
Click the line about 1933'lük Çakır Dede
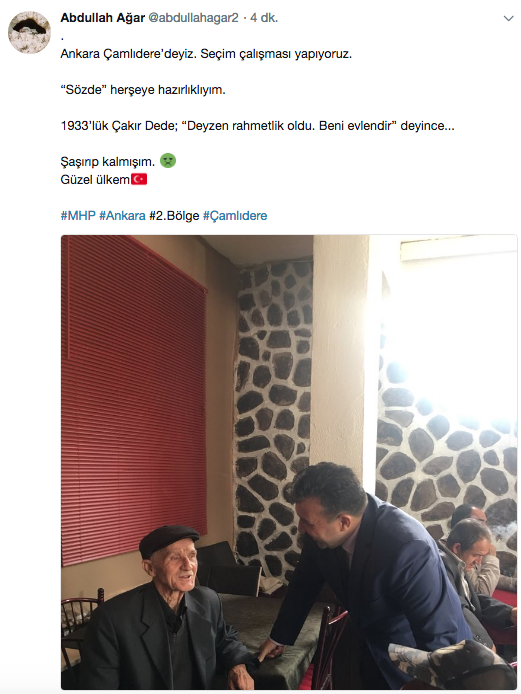click(258, 126)
